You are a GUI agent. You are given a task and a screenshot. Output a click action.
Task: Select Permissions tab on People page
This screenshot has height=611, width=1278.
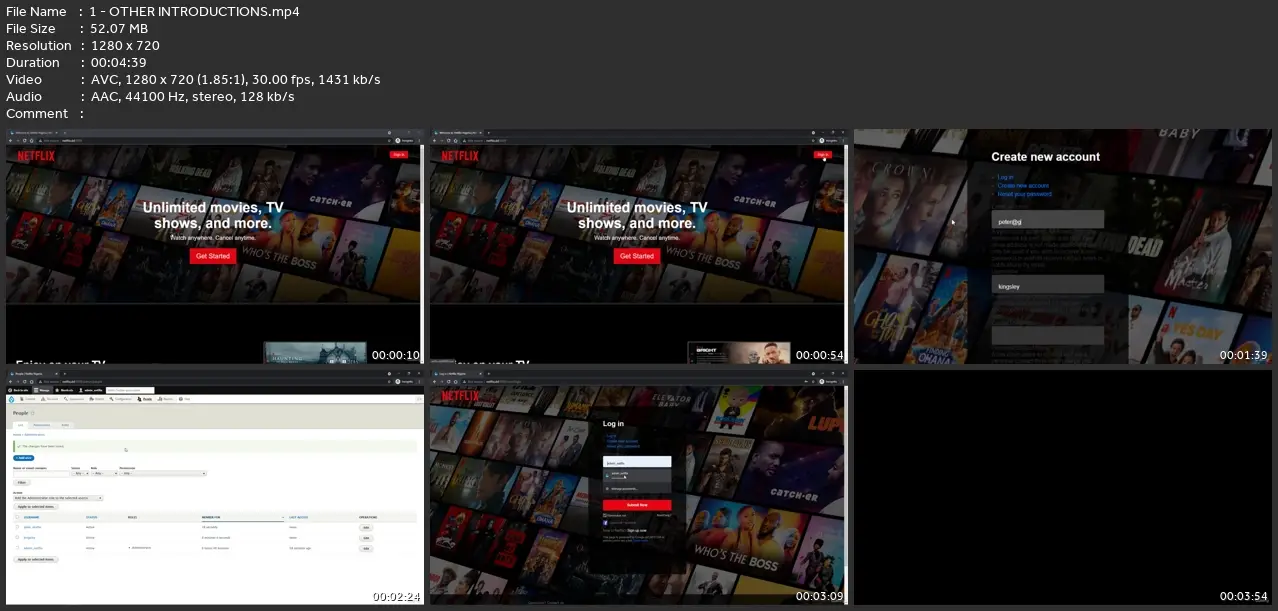(x=42, y=425)
